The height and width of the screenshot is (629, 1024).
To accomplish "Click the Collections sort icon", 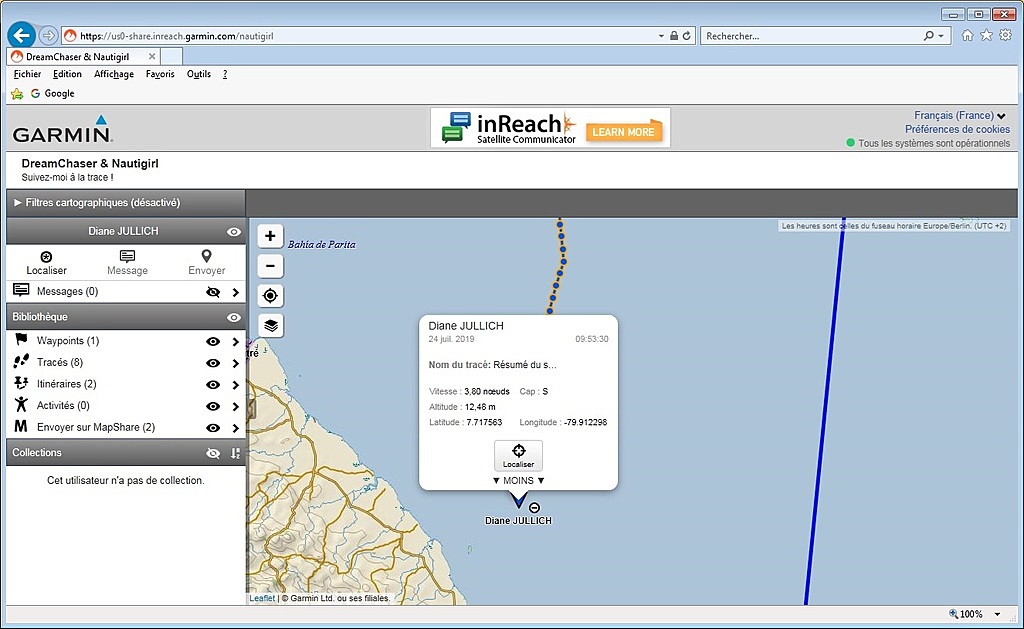I will click(235, 453).
